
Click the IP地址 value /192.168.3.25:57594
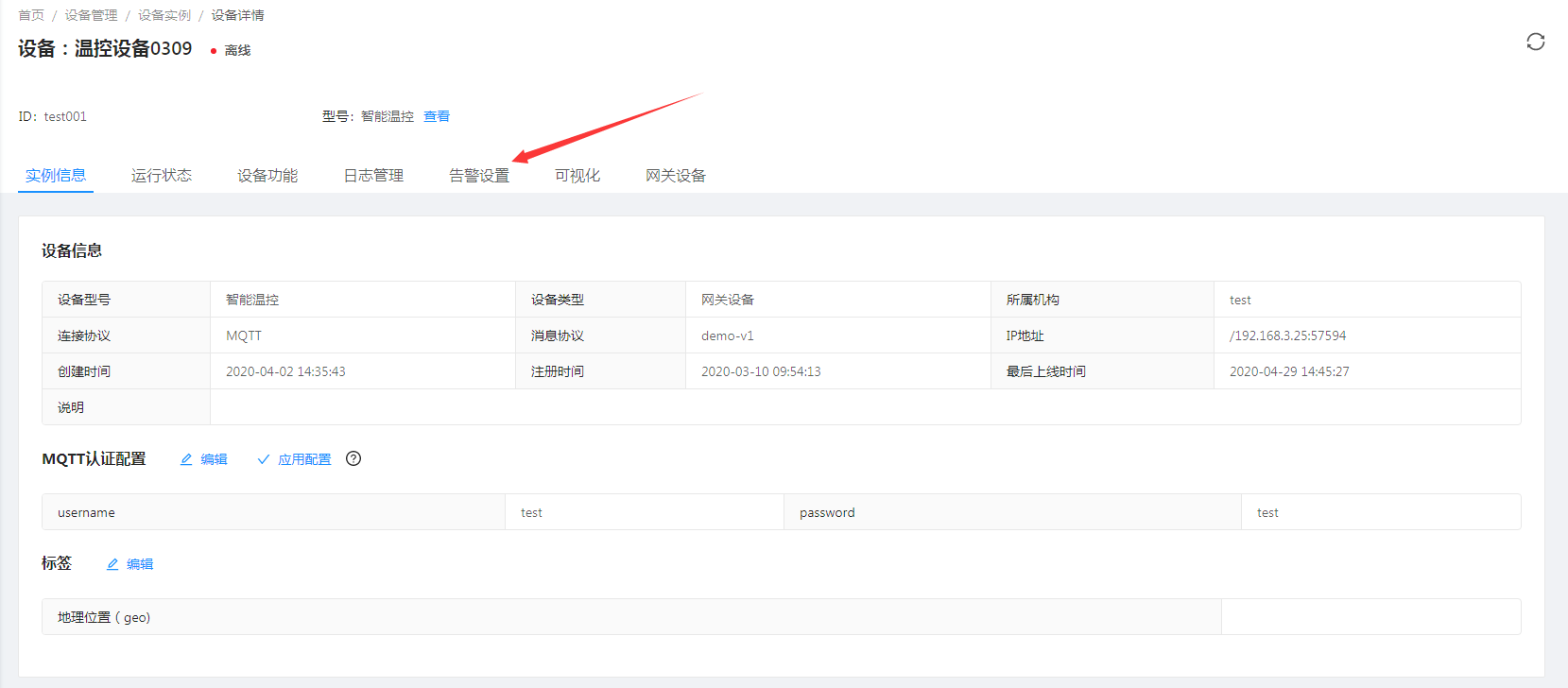(1287, 335)
